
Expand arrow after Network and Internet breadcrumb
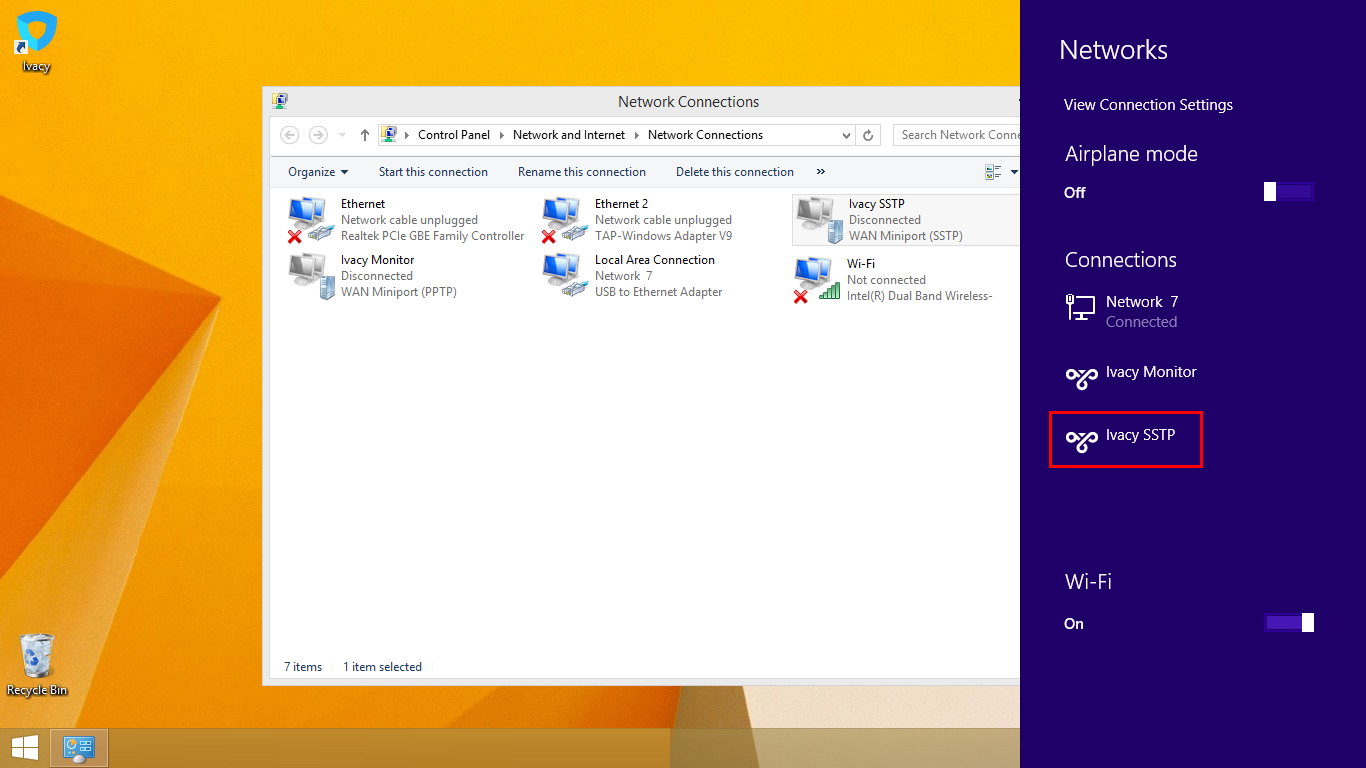[x=637, y=135]
